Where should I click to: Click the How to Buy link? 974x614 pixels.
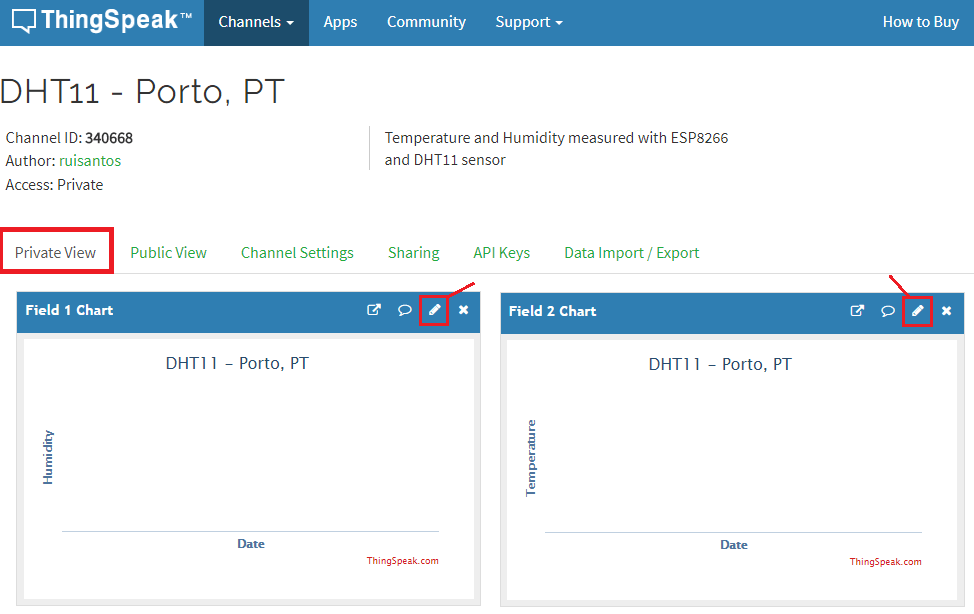click(920, 22)
